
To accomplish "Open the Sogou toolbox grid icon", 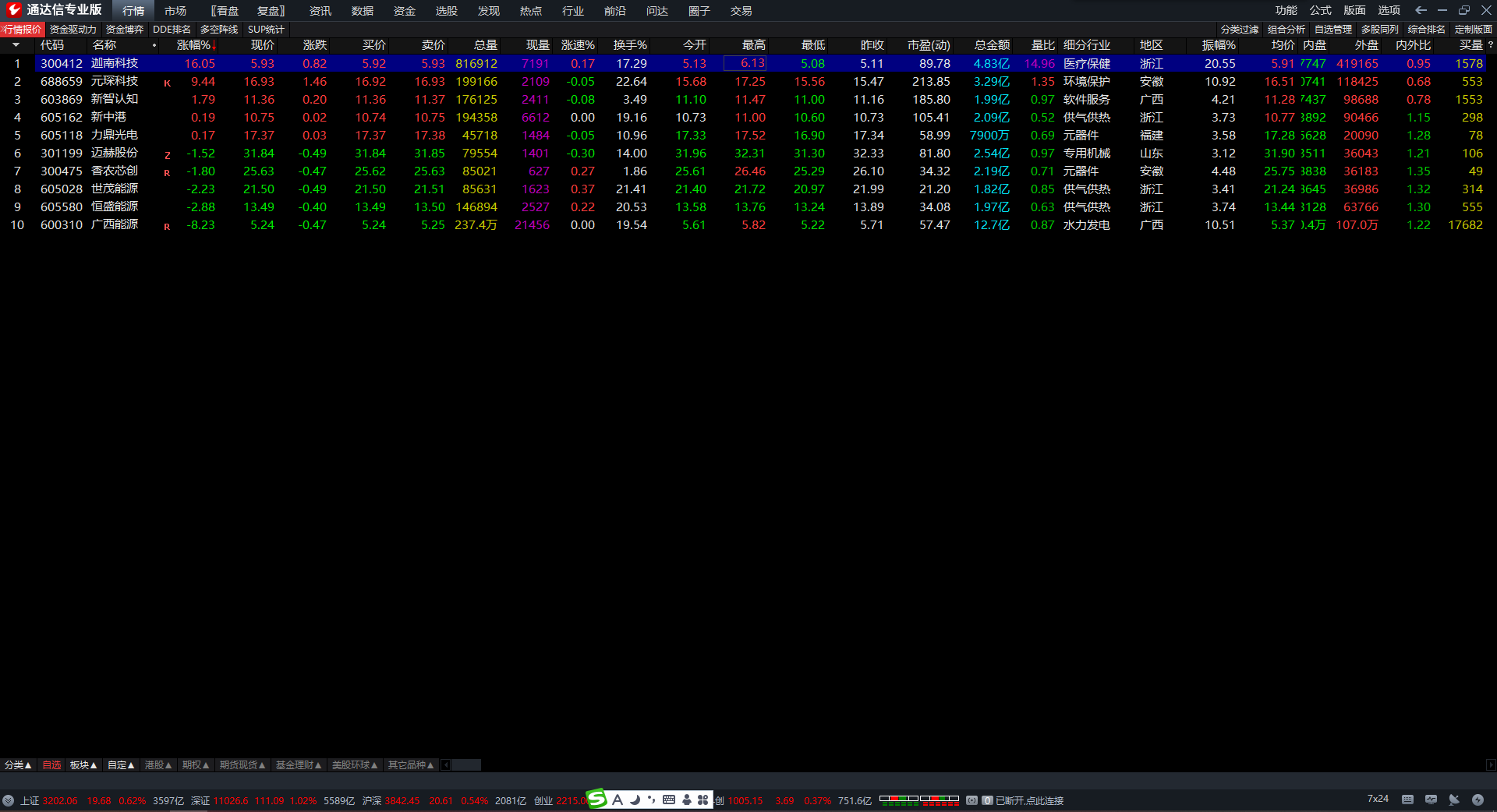I will pyautogui.click(x=703, y=800).
